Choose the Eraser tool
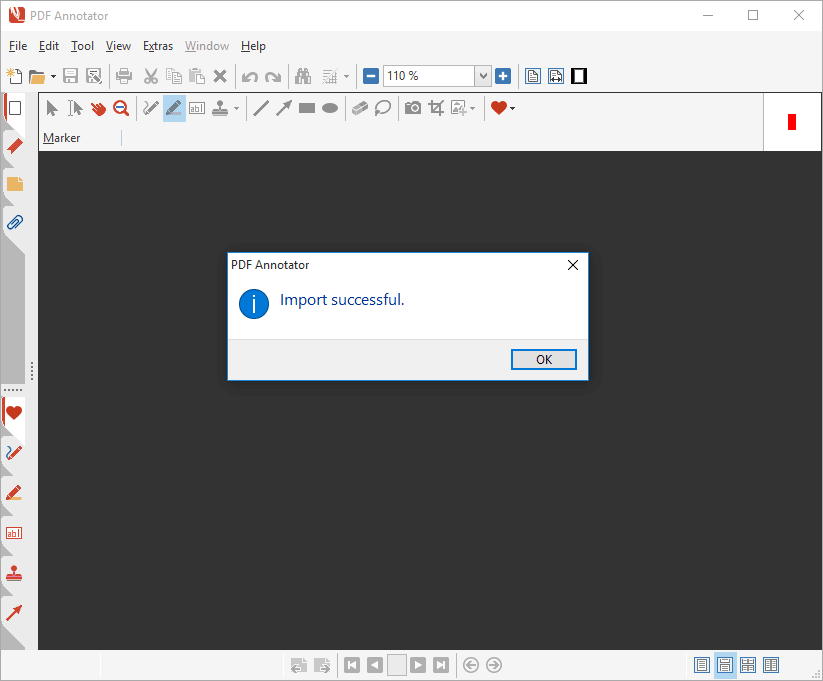 pos(360,108)
